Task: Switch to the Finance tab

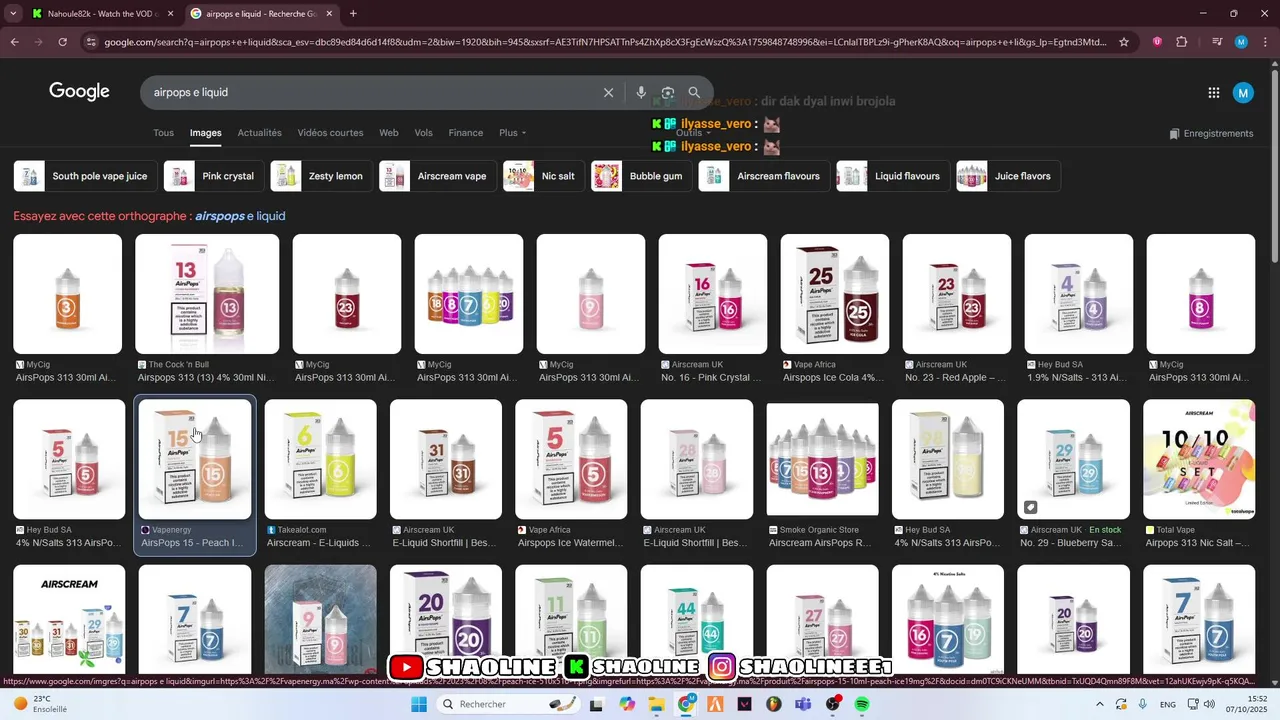Action: [x=466, y=133]
